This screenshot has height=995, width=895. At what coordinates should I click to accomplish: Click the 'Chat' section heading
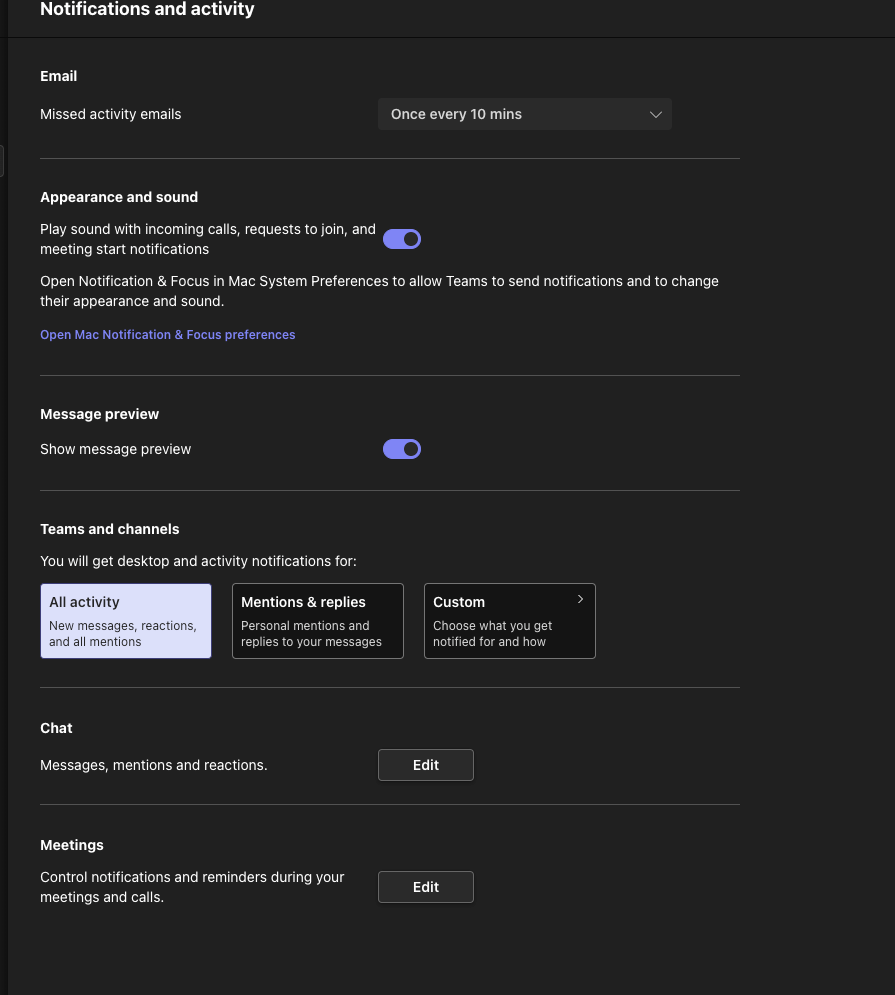56,728
